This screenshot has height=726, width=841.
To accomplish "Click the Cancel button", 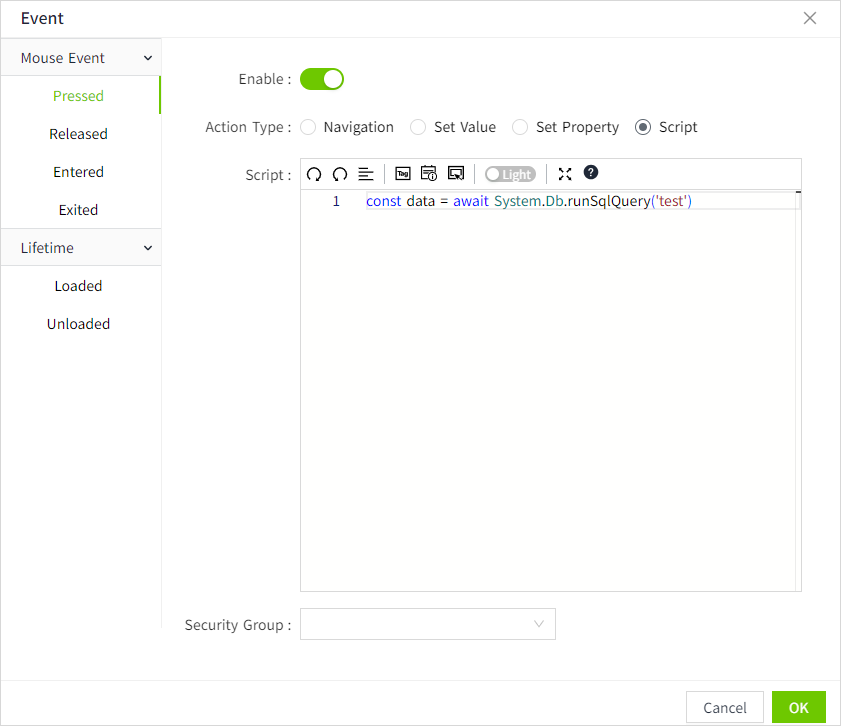I will coord(725,708).
